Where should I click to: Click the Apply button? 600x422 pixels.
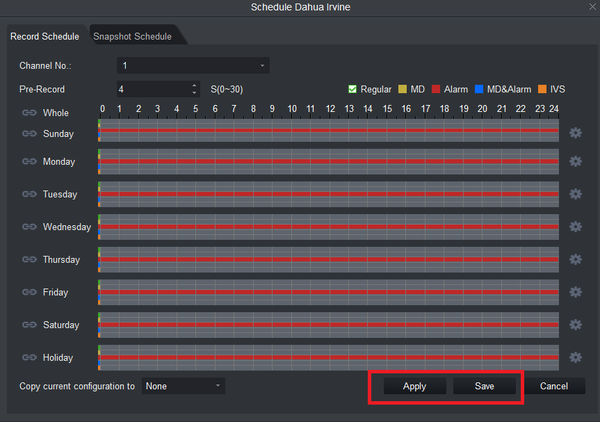pos(414,386)
